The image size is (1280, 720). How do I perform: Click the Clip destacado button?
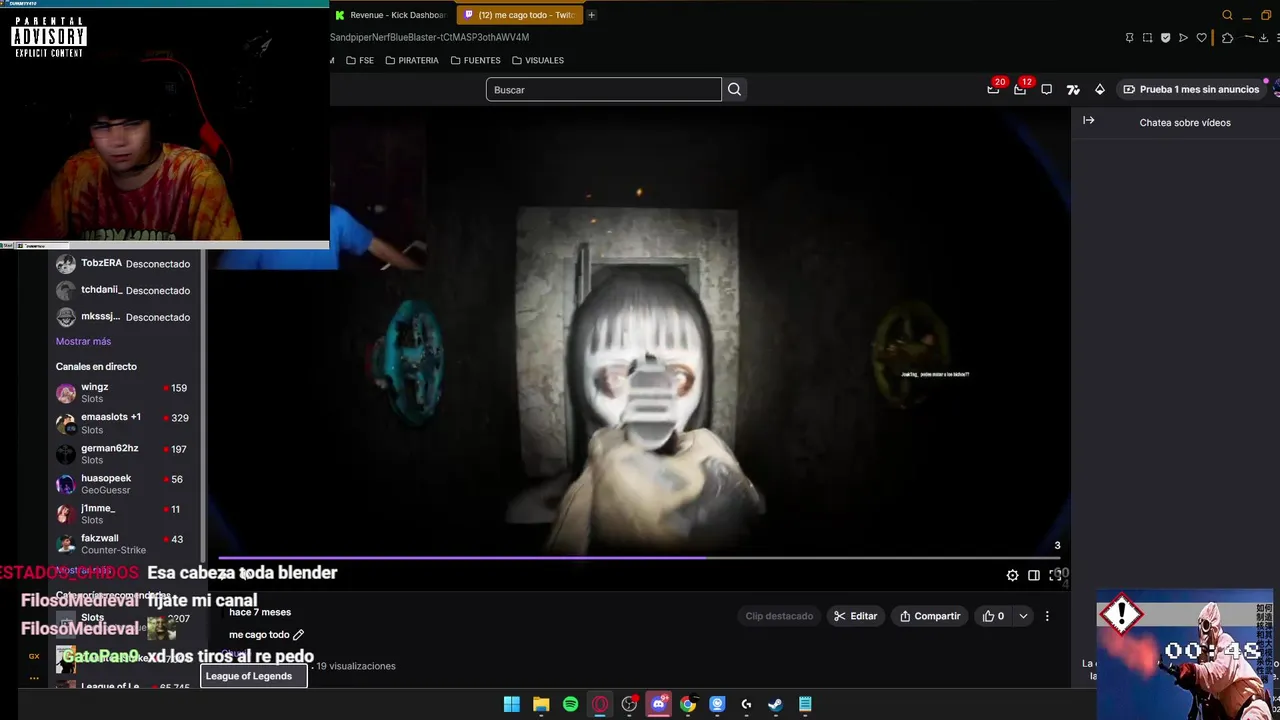click(x=779, y=616)
